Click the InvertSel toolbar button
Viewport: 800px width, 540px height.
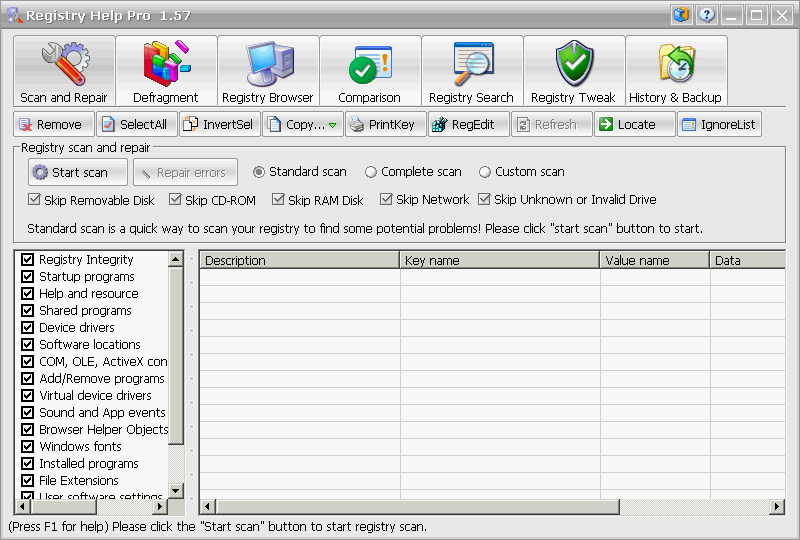[x=220, y=125]
